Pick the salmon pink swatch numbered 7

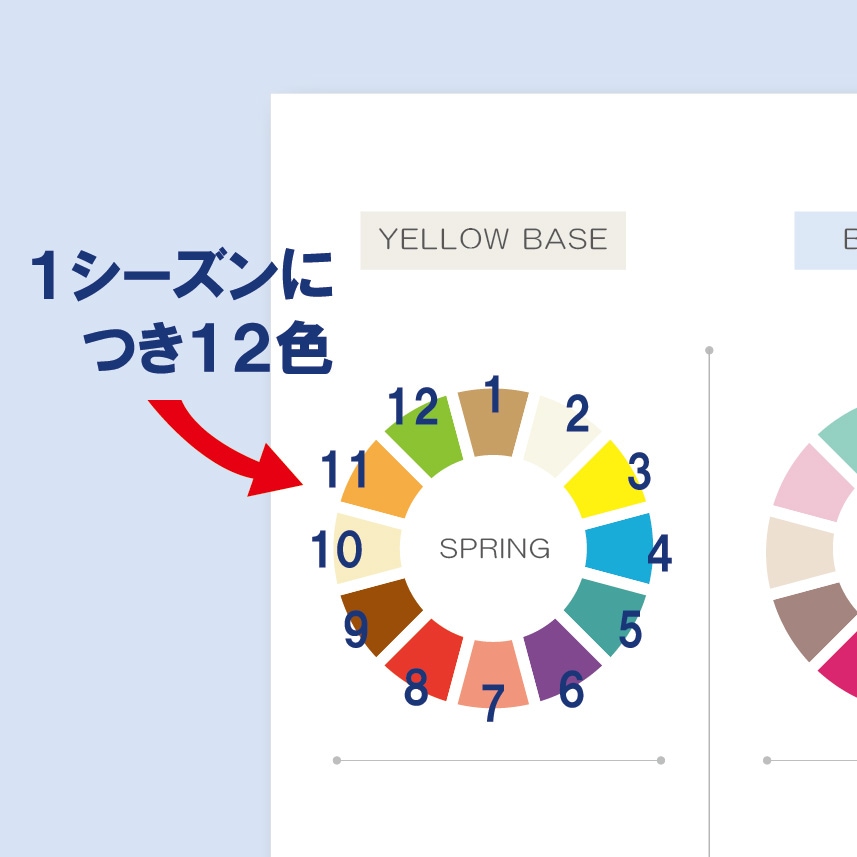pos(492,672)
